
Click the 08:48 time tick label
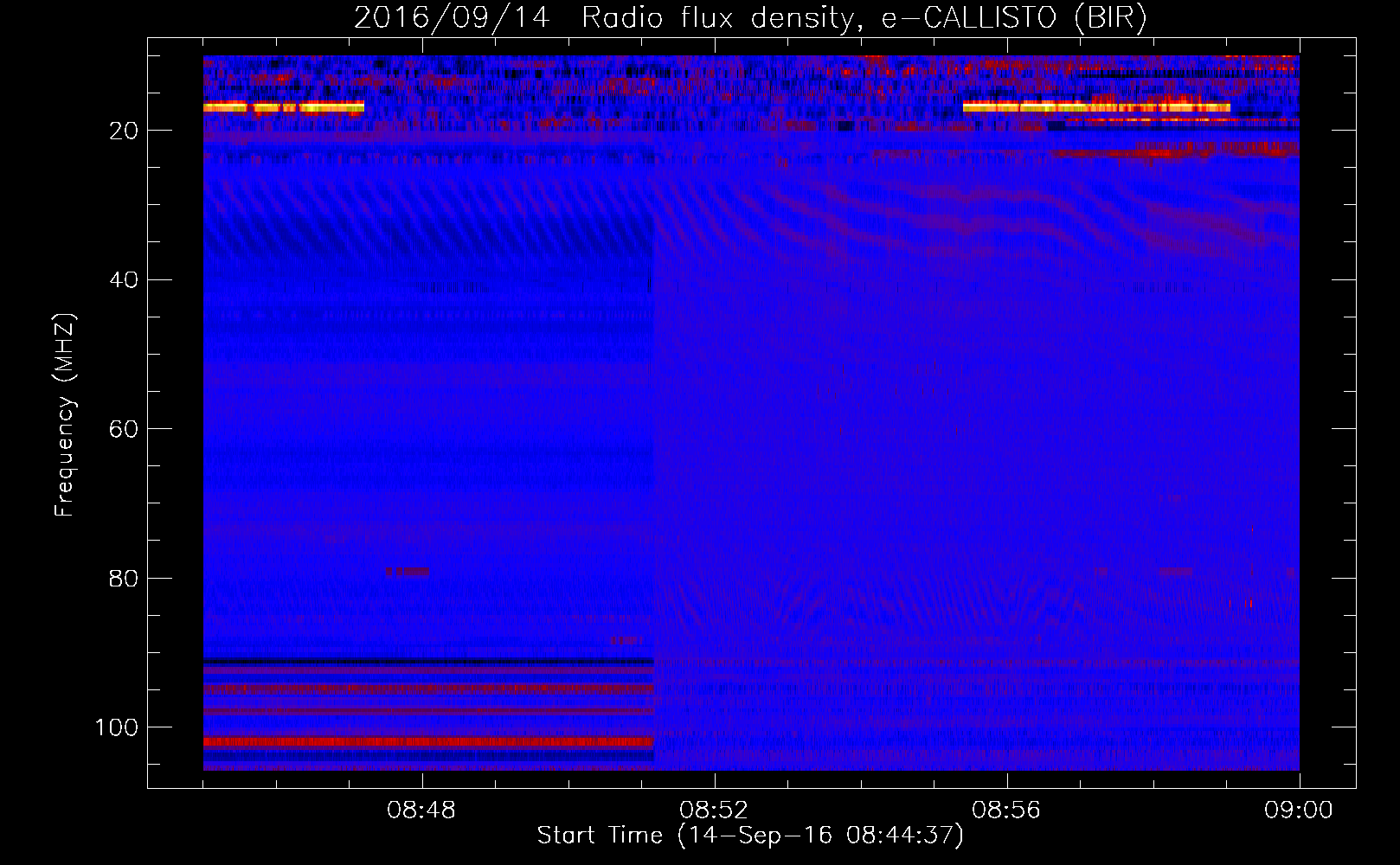[x=422, y=811]
